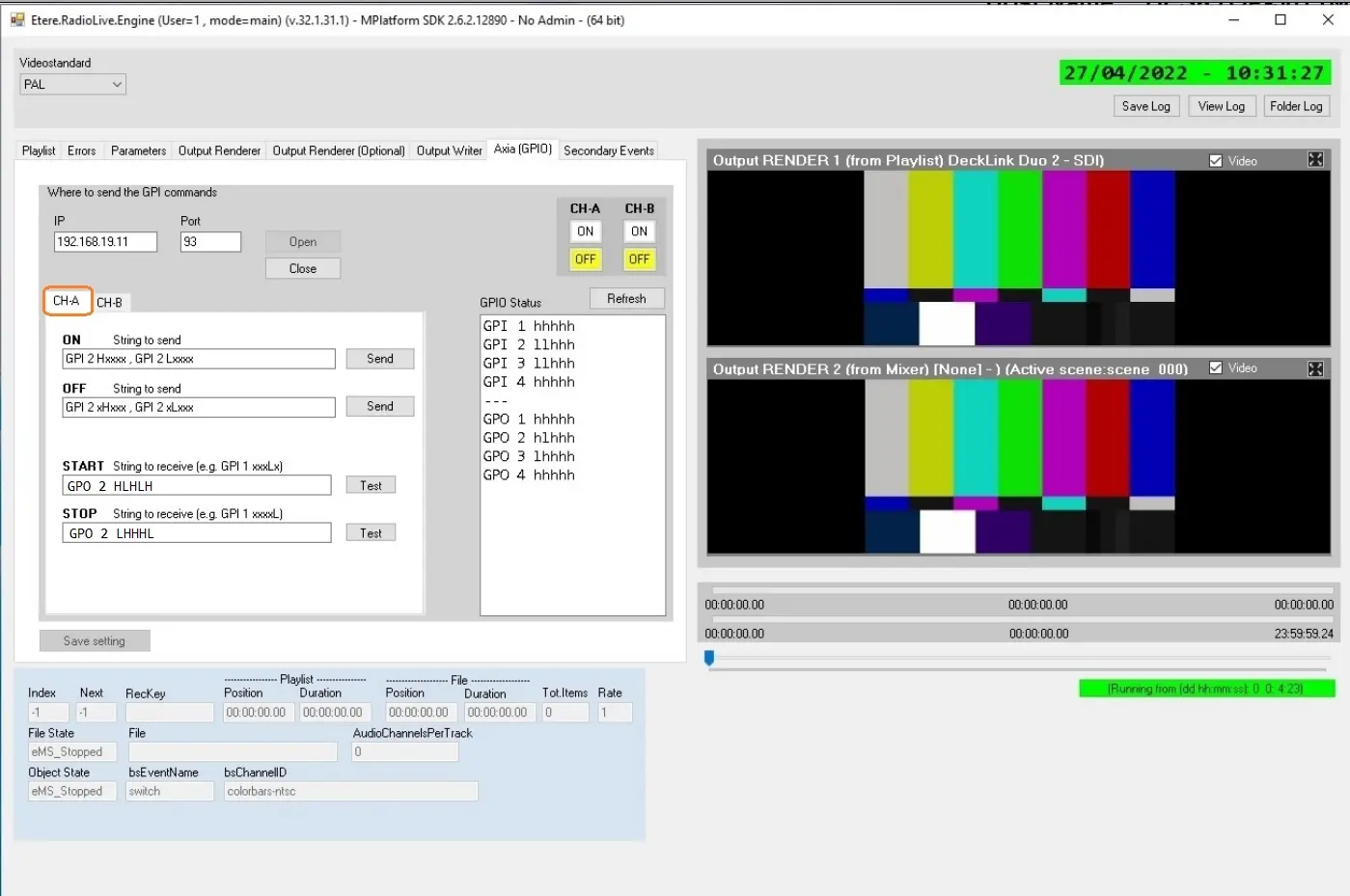Viewport: 1350px width, 896px height.
Task: Uncheck Video checkbox for Output RENDER 1
Action: [1216, 161]
